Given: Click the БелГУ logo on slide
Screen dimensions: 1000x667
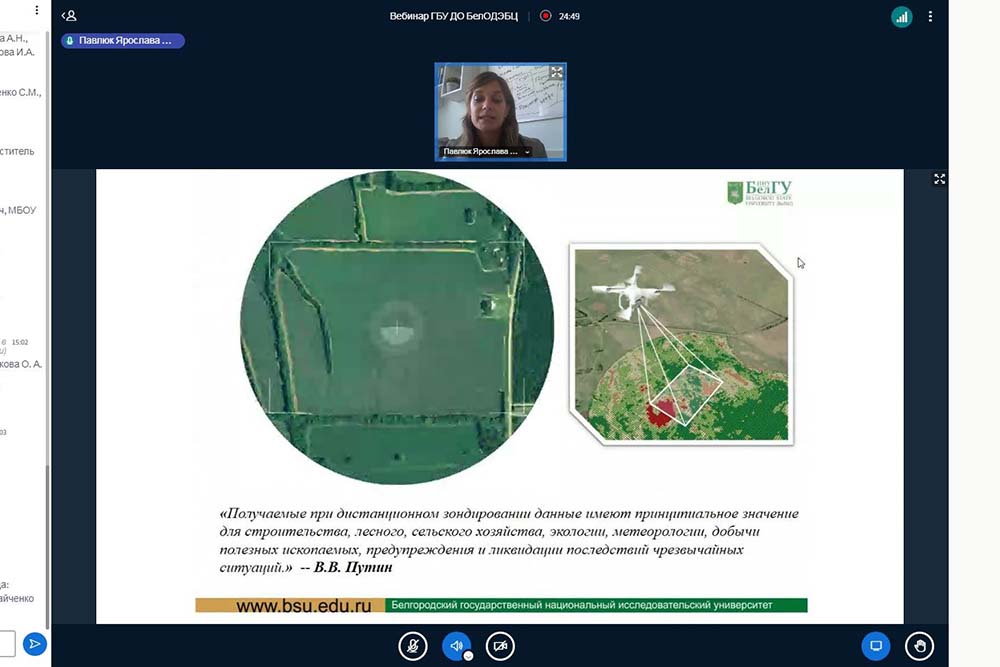Looking at the screenshot, I should click(760, 193).
